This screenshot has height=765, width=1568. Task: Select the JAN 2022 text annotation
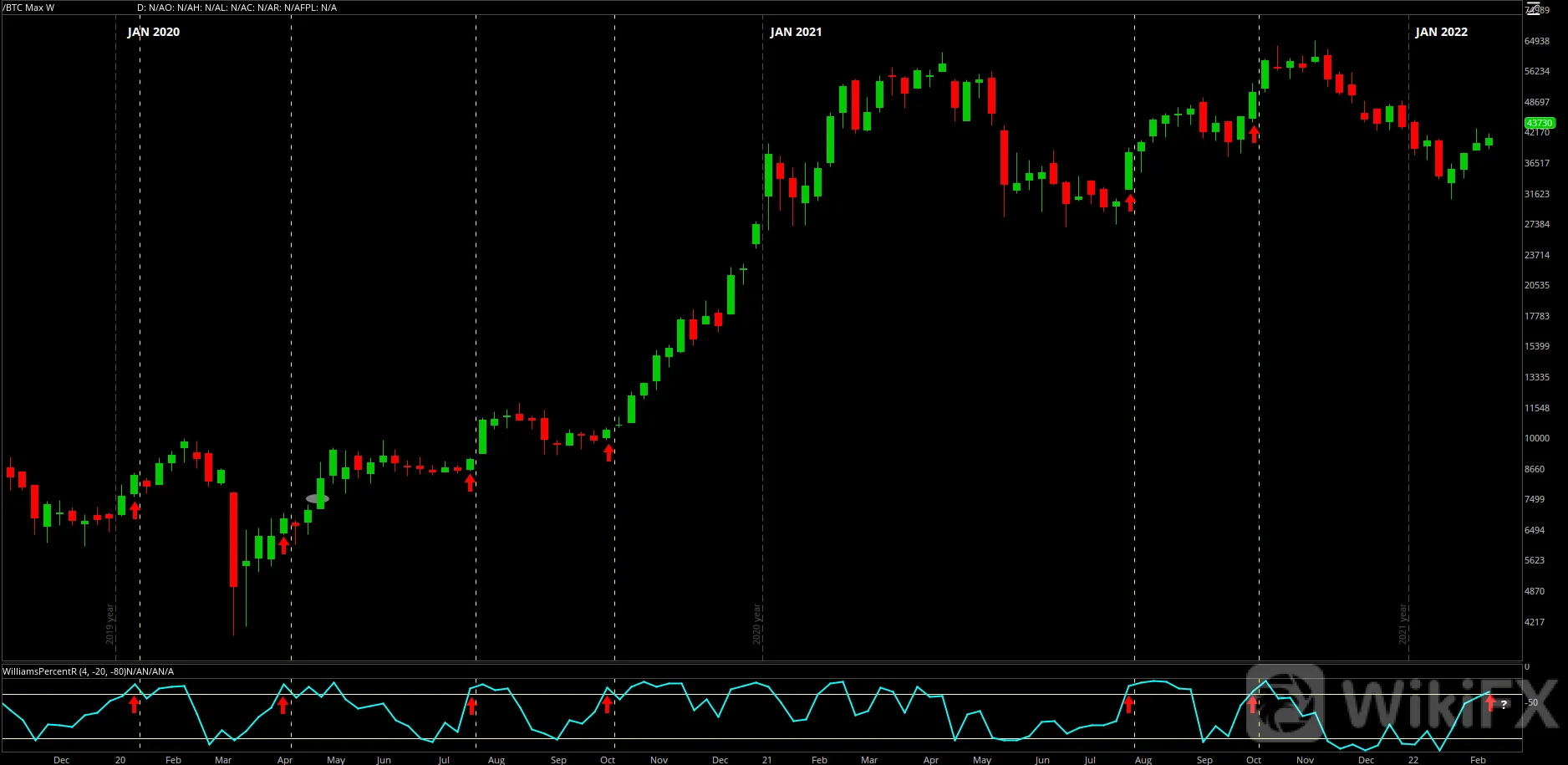[x=1441, y=32]
